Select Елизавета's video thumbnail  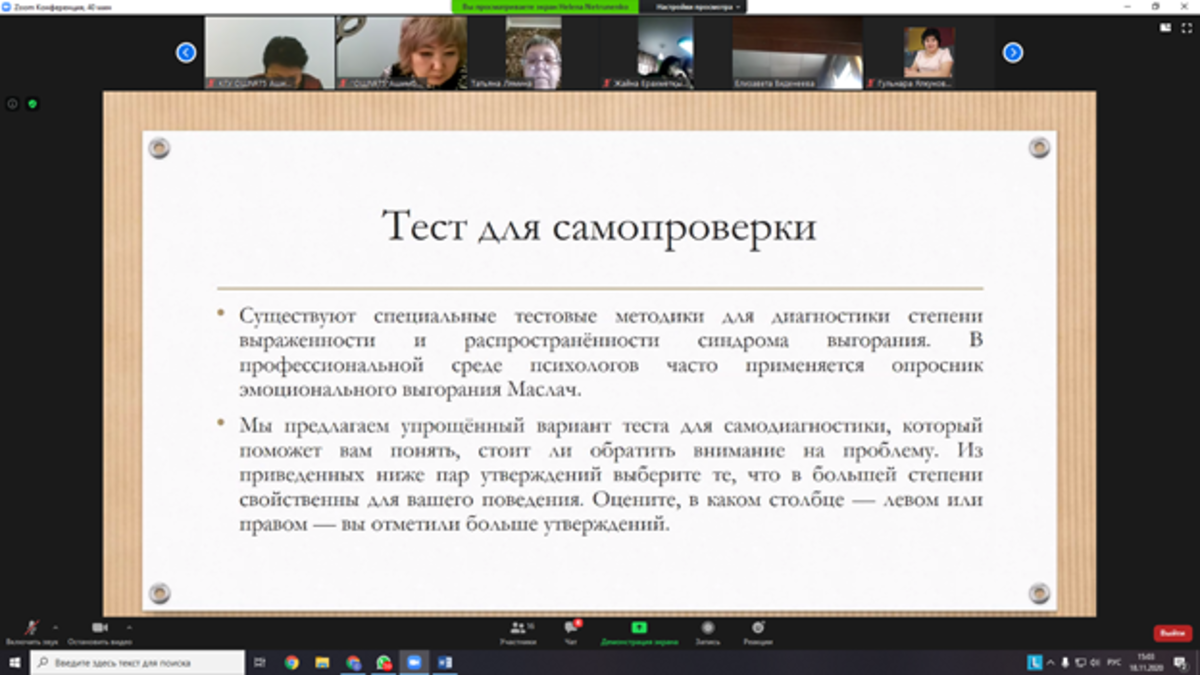click(x=797, y=53)
